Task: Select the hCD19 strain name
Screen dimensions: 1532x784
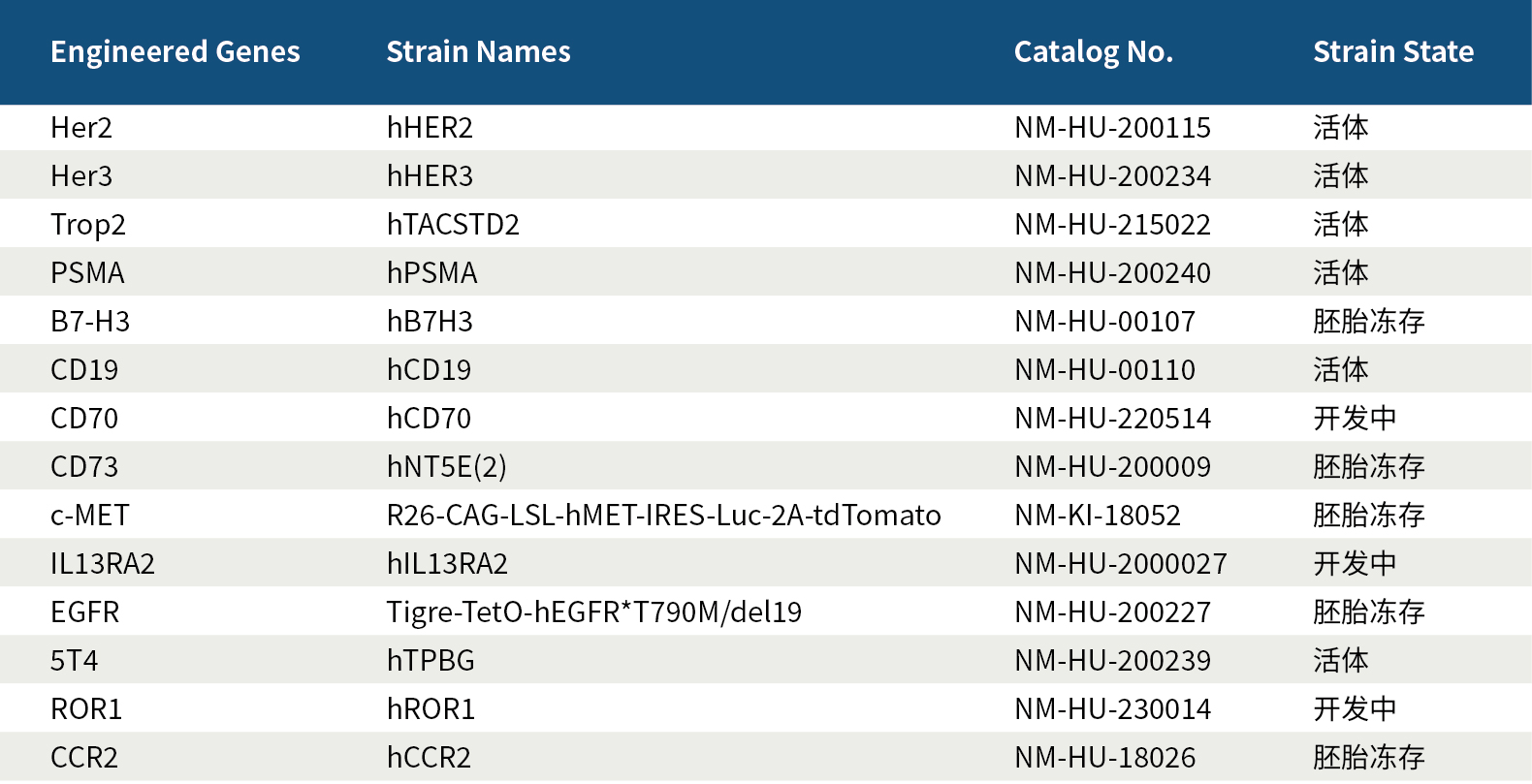Action: click(429, 370)
